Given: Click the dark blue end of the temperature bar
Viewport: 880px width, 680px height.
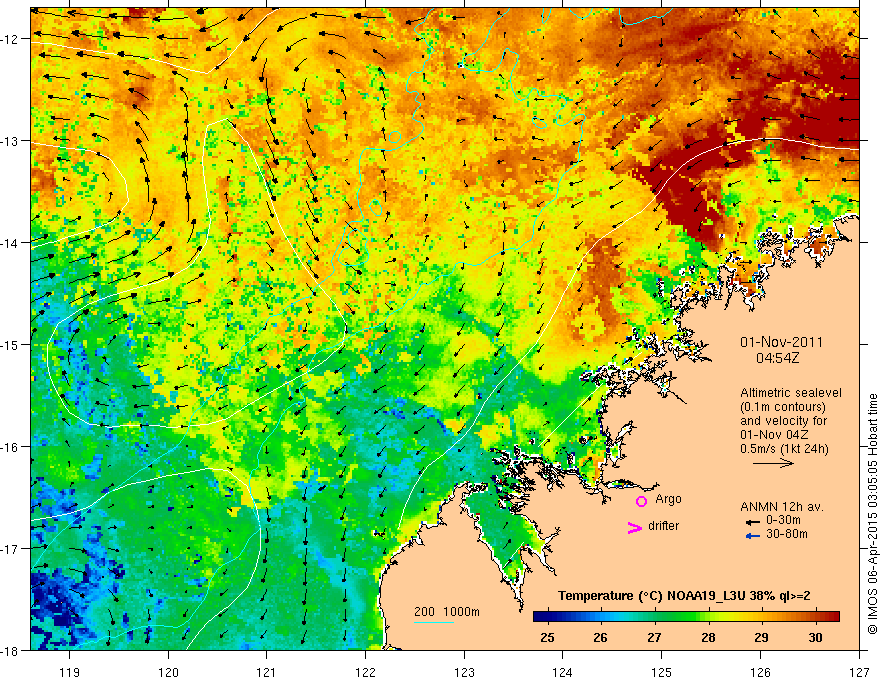Looking at the screenshot, I should [542, 617].
